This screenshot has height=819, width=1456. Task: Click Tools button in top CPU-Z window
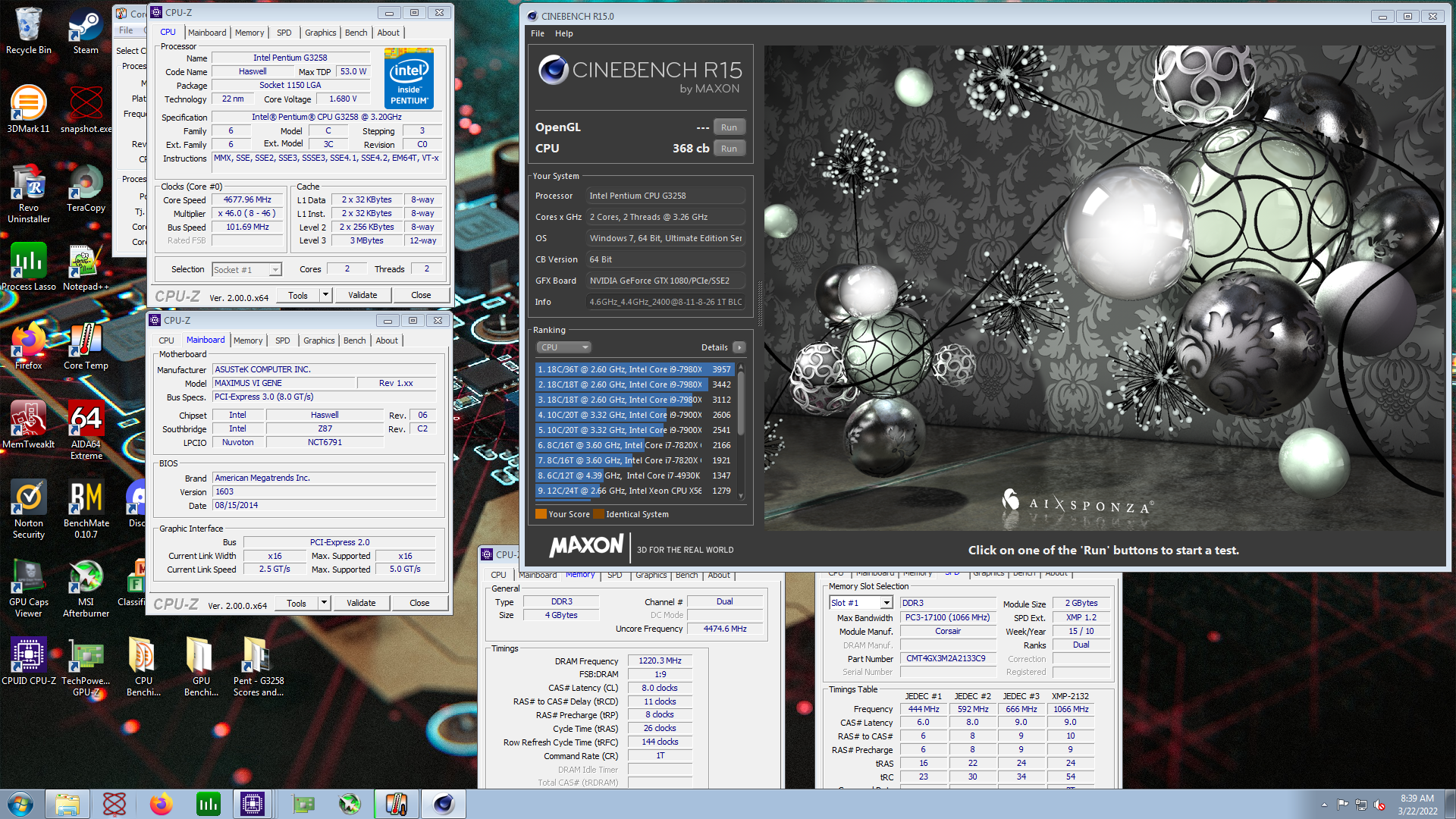298,295
